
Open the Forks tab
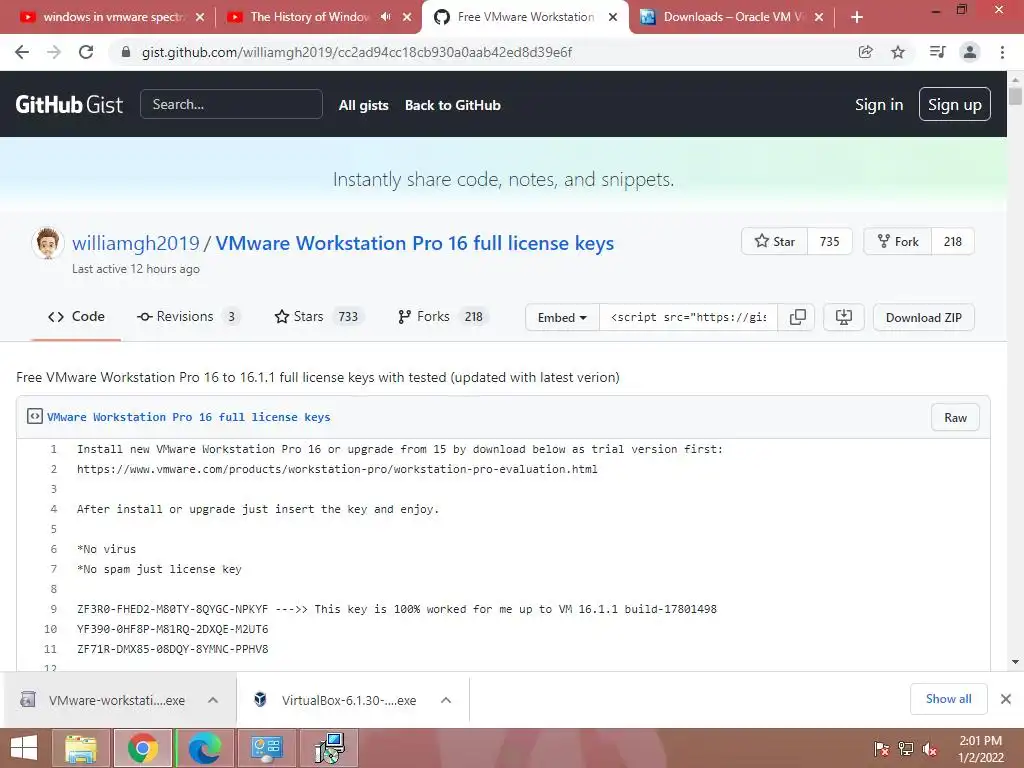pyautogui.click(x=442, y=317)
